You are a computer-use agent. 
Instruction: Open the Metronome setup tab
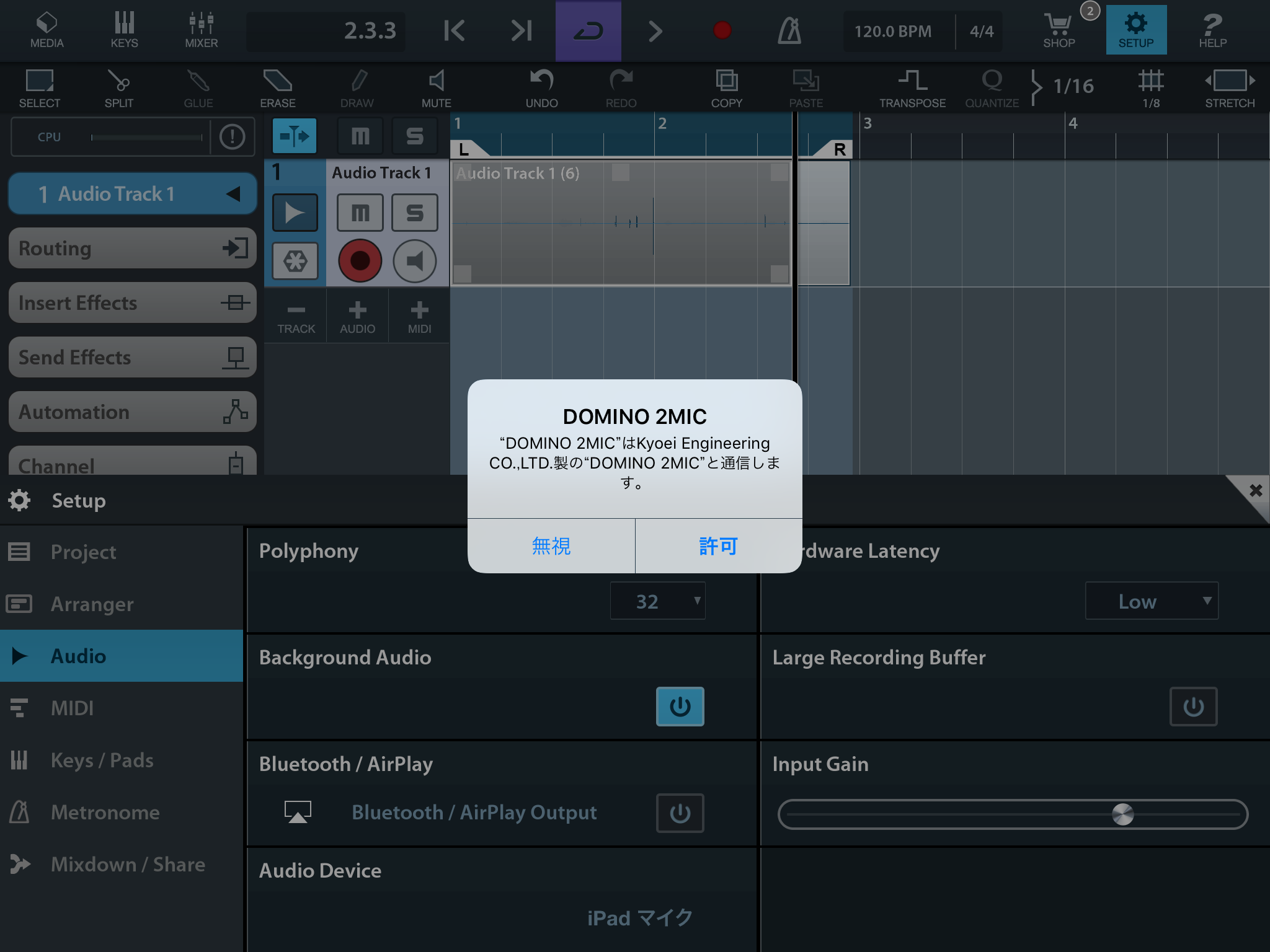click(x=122, y=812)
